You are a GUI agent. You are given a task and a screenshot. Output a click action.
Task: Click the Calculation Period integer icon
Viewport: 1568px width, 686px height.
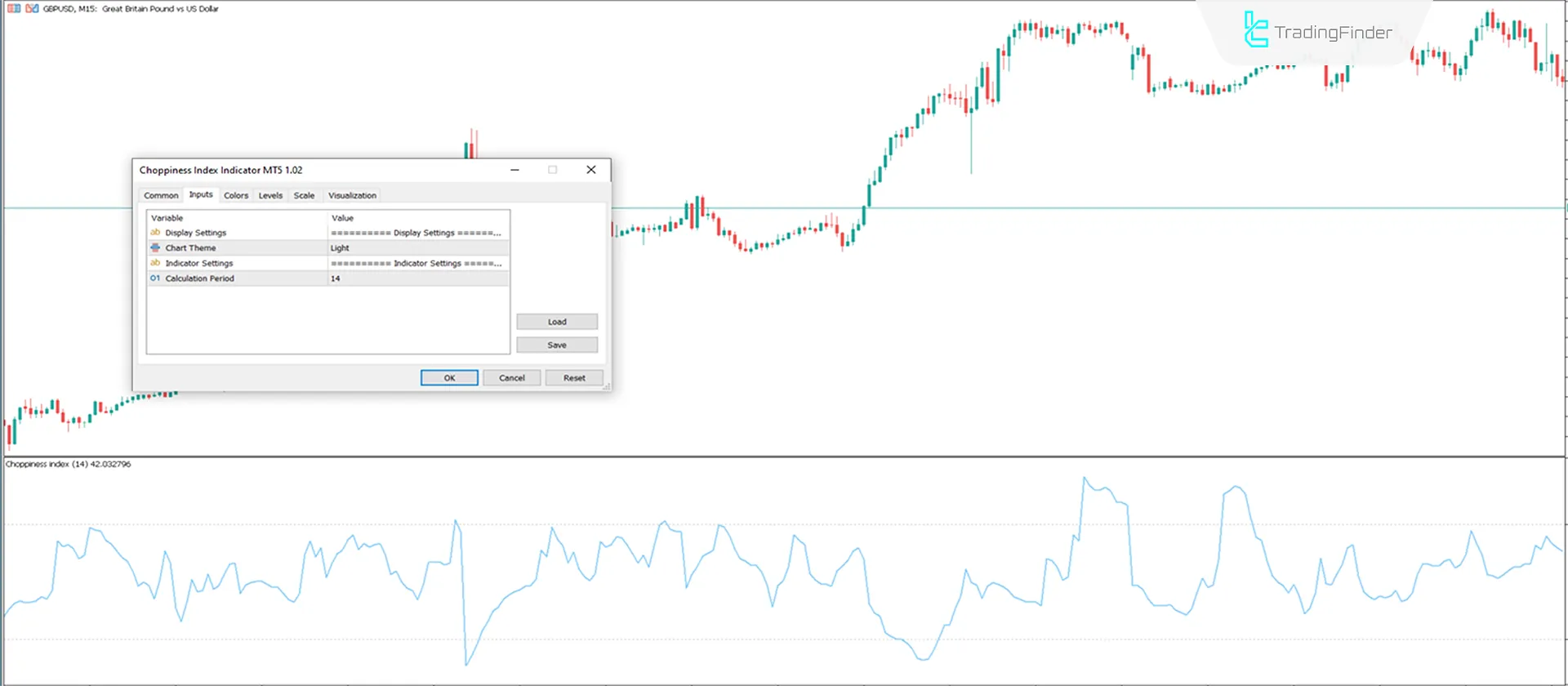pos(155,278)
